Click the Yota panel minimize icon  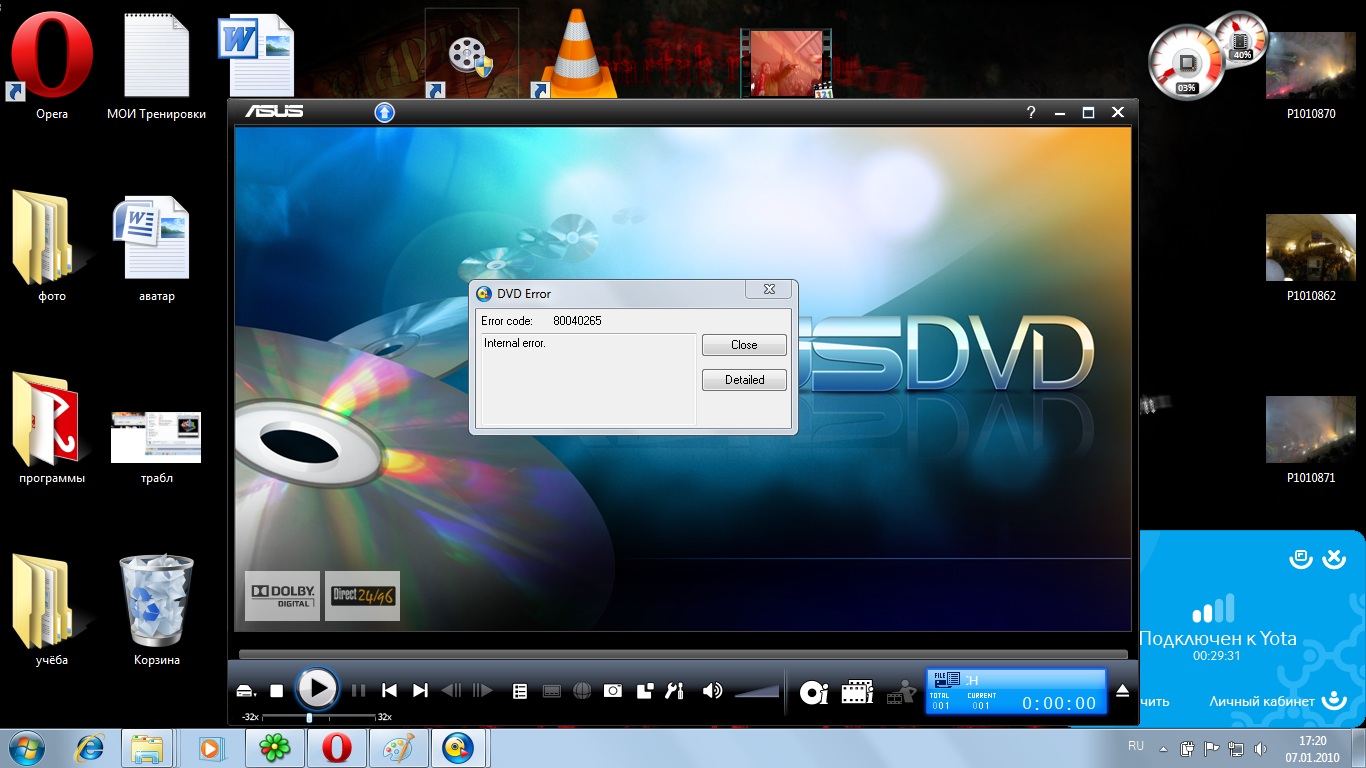[1300, 559]
